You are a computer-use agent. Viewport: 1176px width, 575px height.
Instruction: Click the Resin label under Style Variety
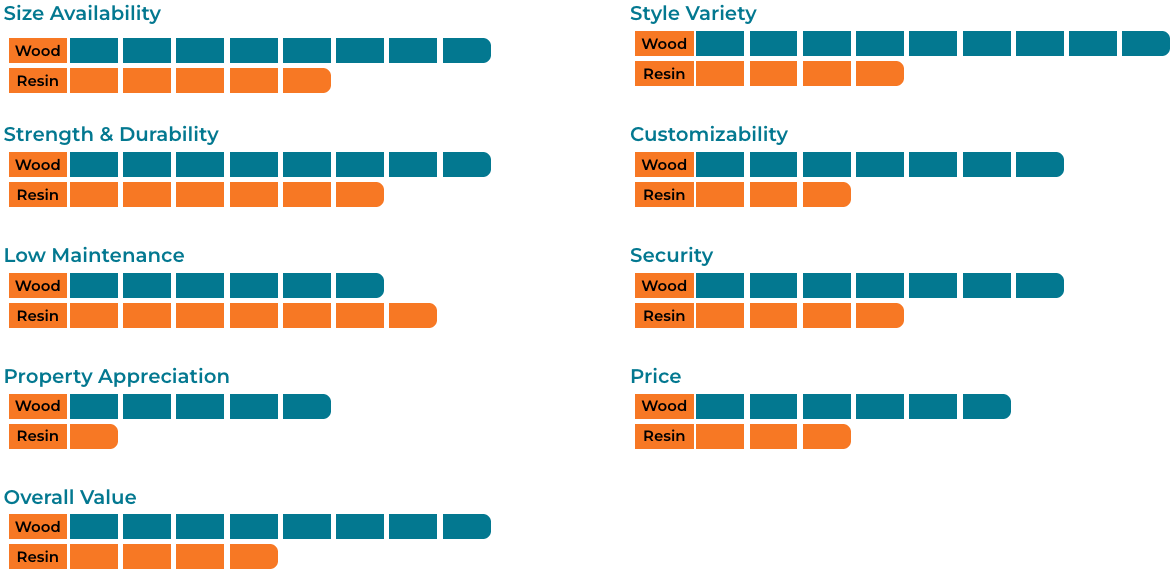click(x=664, y=74)
